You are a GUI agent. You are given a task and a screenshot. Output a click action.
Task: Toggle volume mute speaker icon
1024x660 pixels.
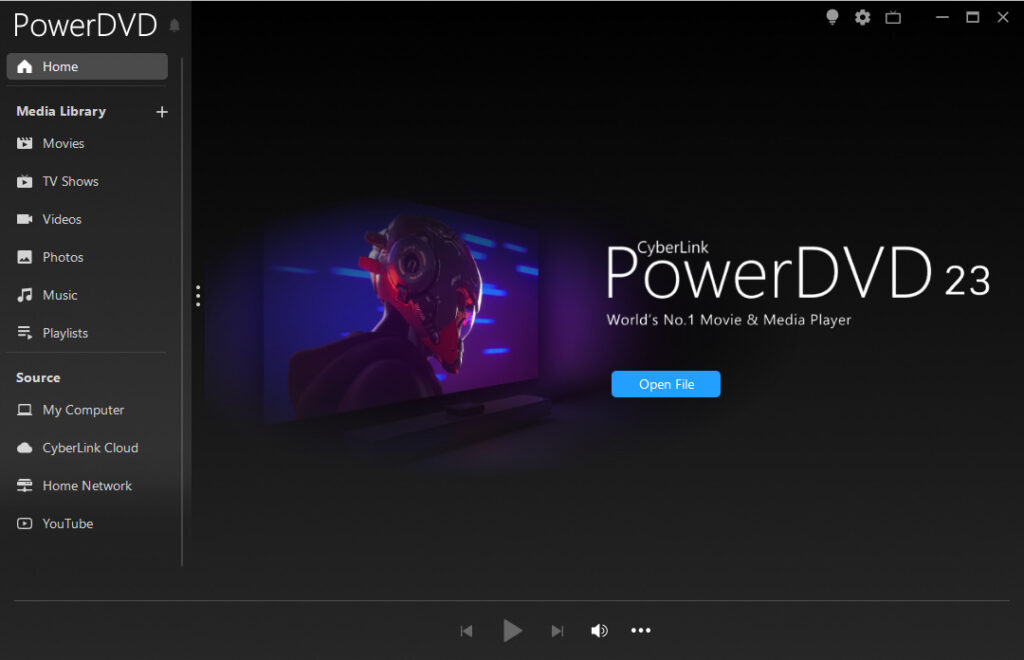click(599, 631)
